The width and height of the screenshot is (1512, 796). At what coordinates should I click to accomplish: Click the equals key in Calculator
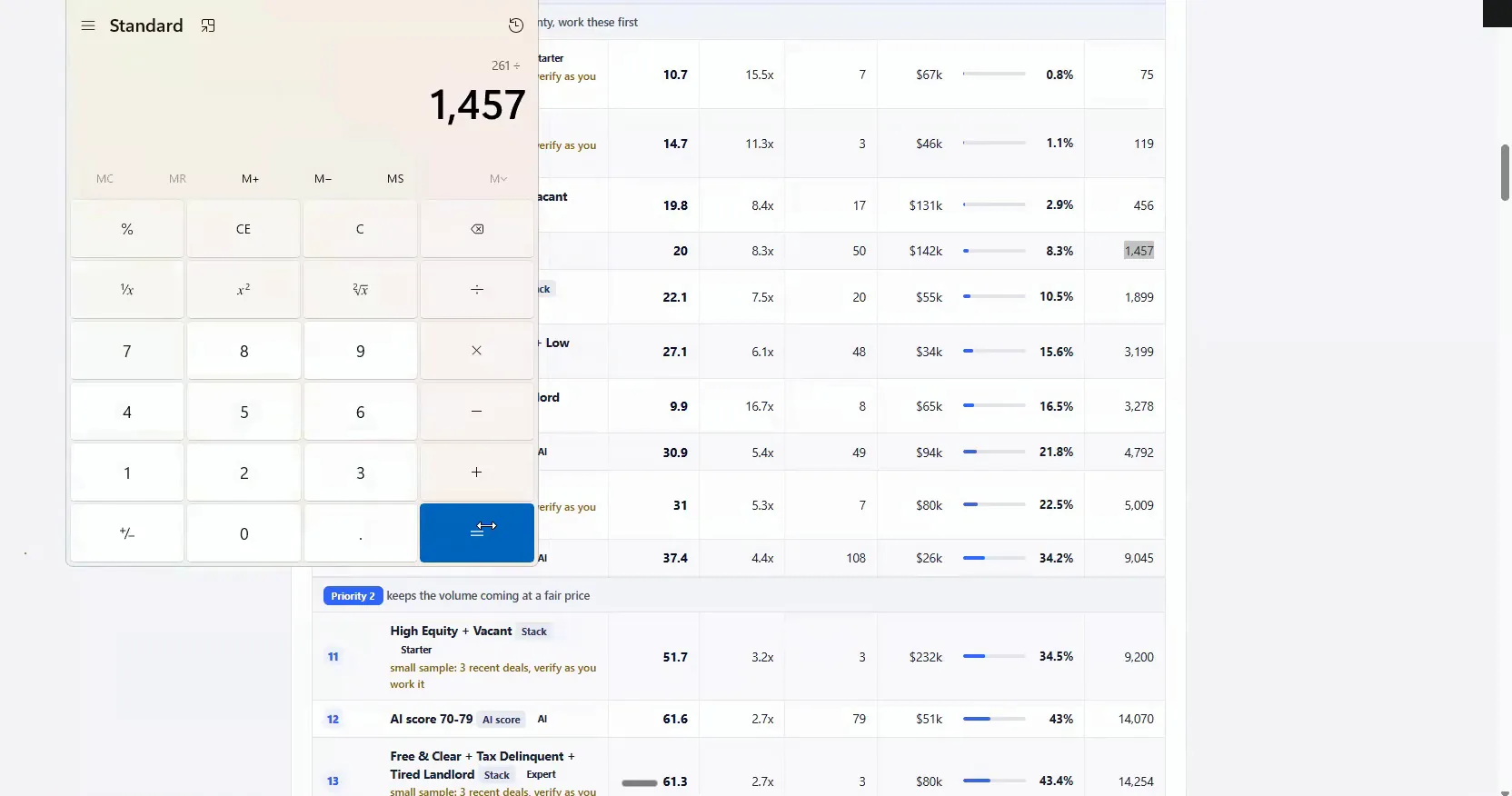click(477, 533)
